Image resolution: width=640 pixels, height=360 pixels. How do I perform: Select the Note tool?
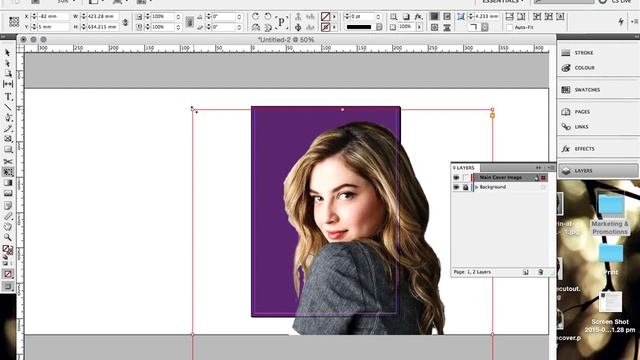click(8, 205)
